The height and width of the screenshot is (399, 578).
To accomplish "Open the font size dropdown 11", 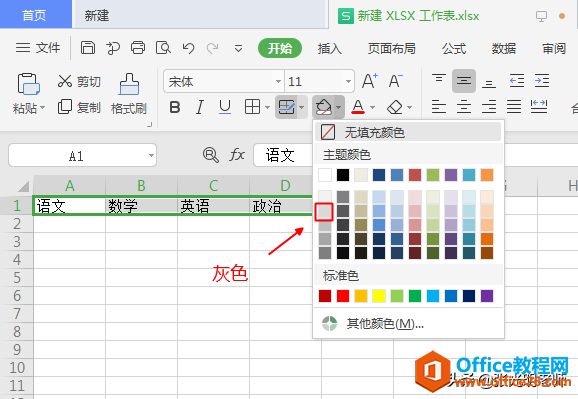I will pos(348,81).
